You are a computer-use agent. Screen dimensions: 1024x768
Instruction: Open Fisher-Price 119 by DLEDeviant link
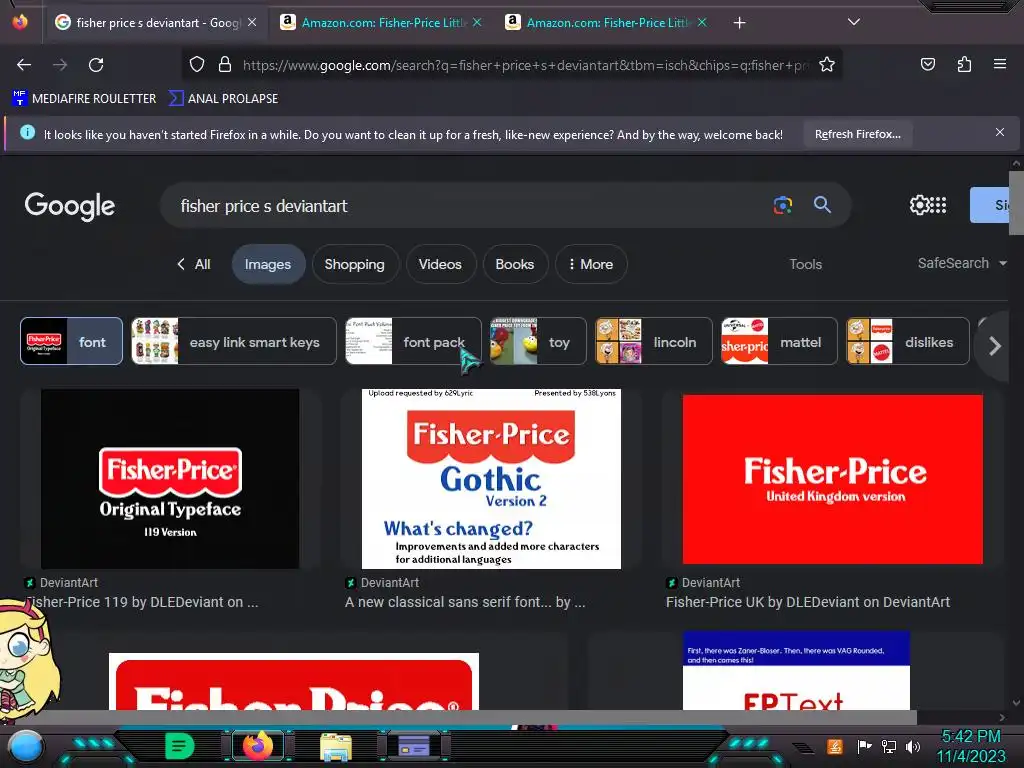click(142, 602)
